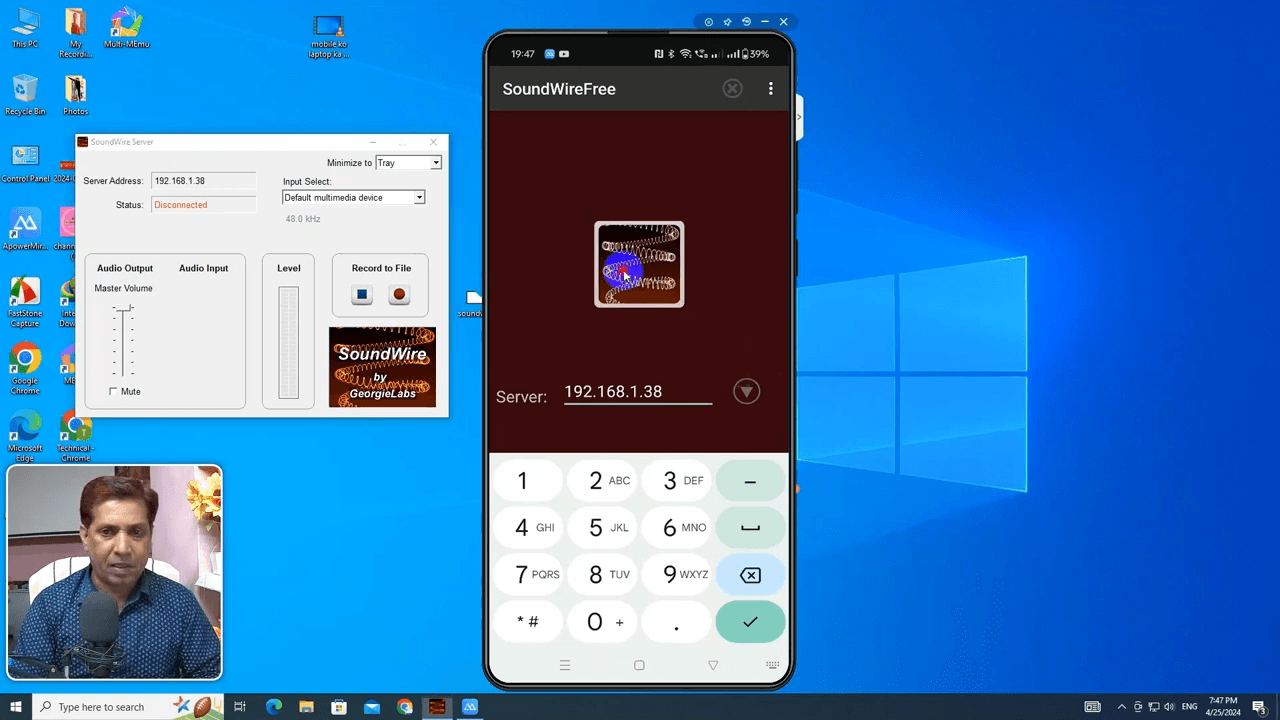Open the mobile ko laptop video file
The width and height of the screenshot is (1280, 720).
(x=328, y=36)
